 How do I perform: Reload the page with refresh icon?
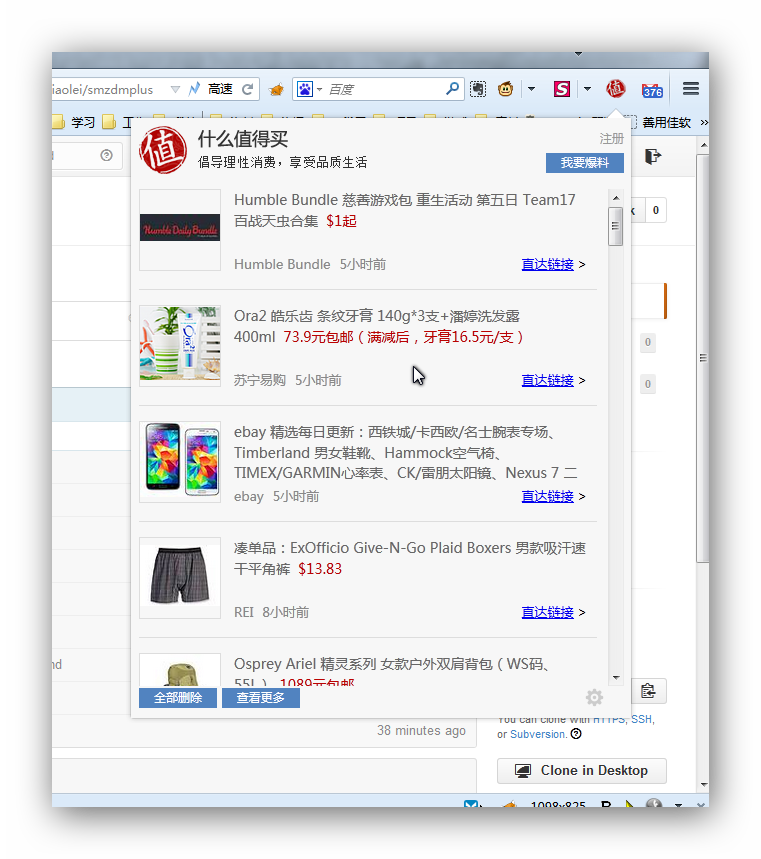click(248, 89)
